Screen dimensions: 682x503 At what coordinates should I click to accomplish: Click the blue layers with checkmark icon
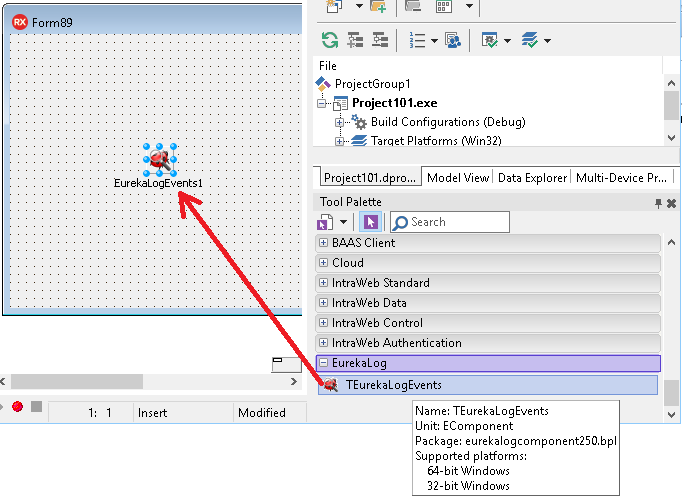point(530,40)
